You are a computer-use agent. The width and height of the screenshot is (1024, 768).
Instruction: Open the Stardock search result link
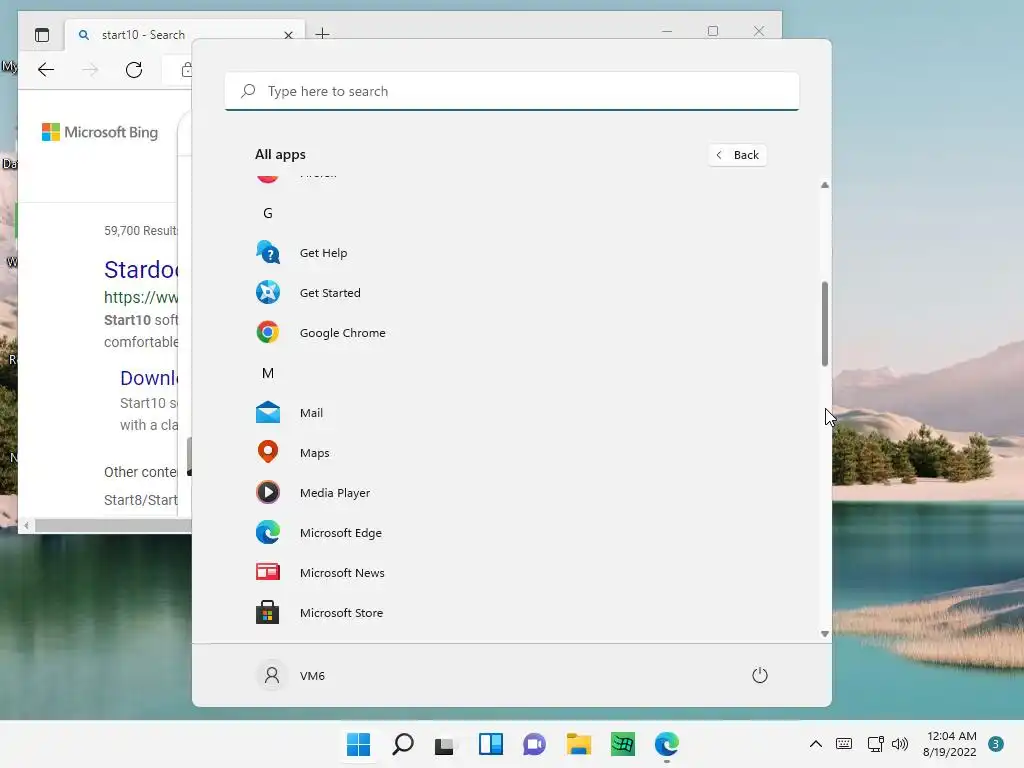coord(141,269)
